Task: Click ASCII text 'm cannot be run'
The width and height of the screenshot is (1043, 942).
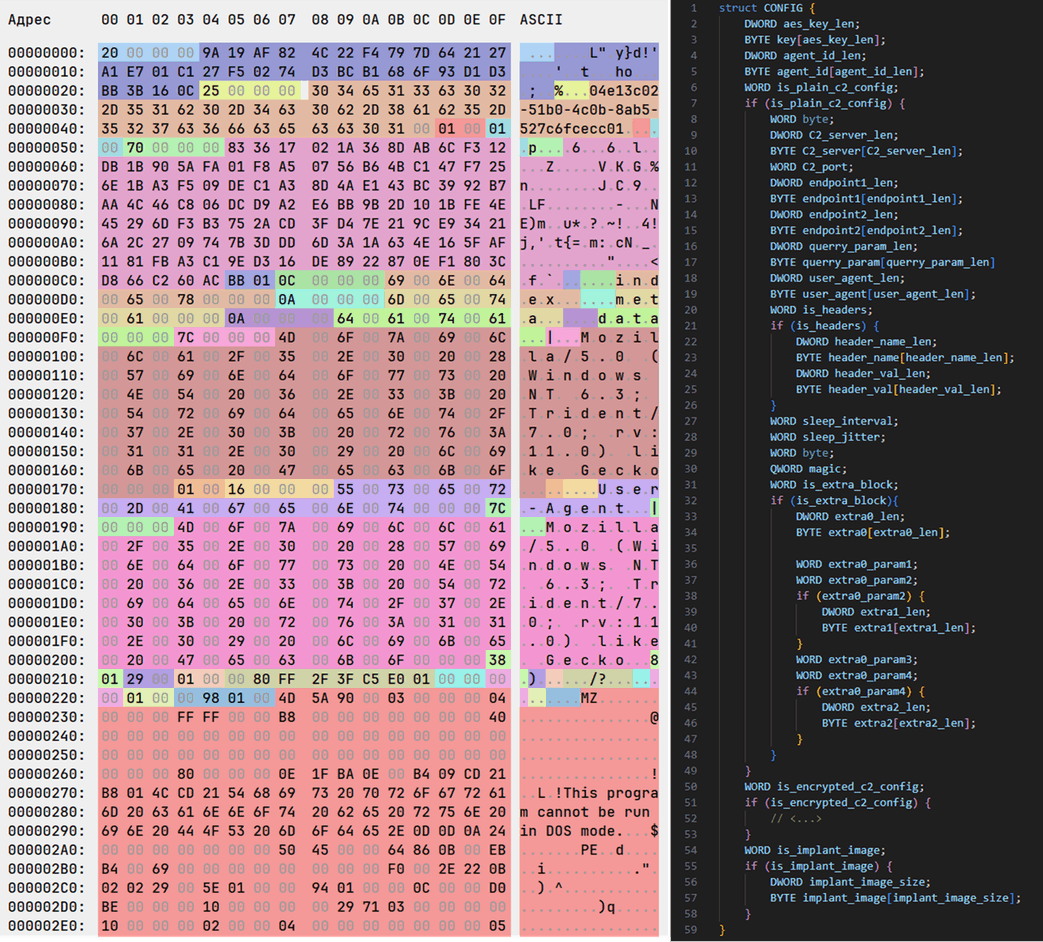Action: [585, 812]
